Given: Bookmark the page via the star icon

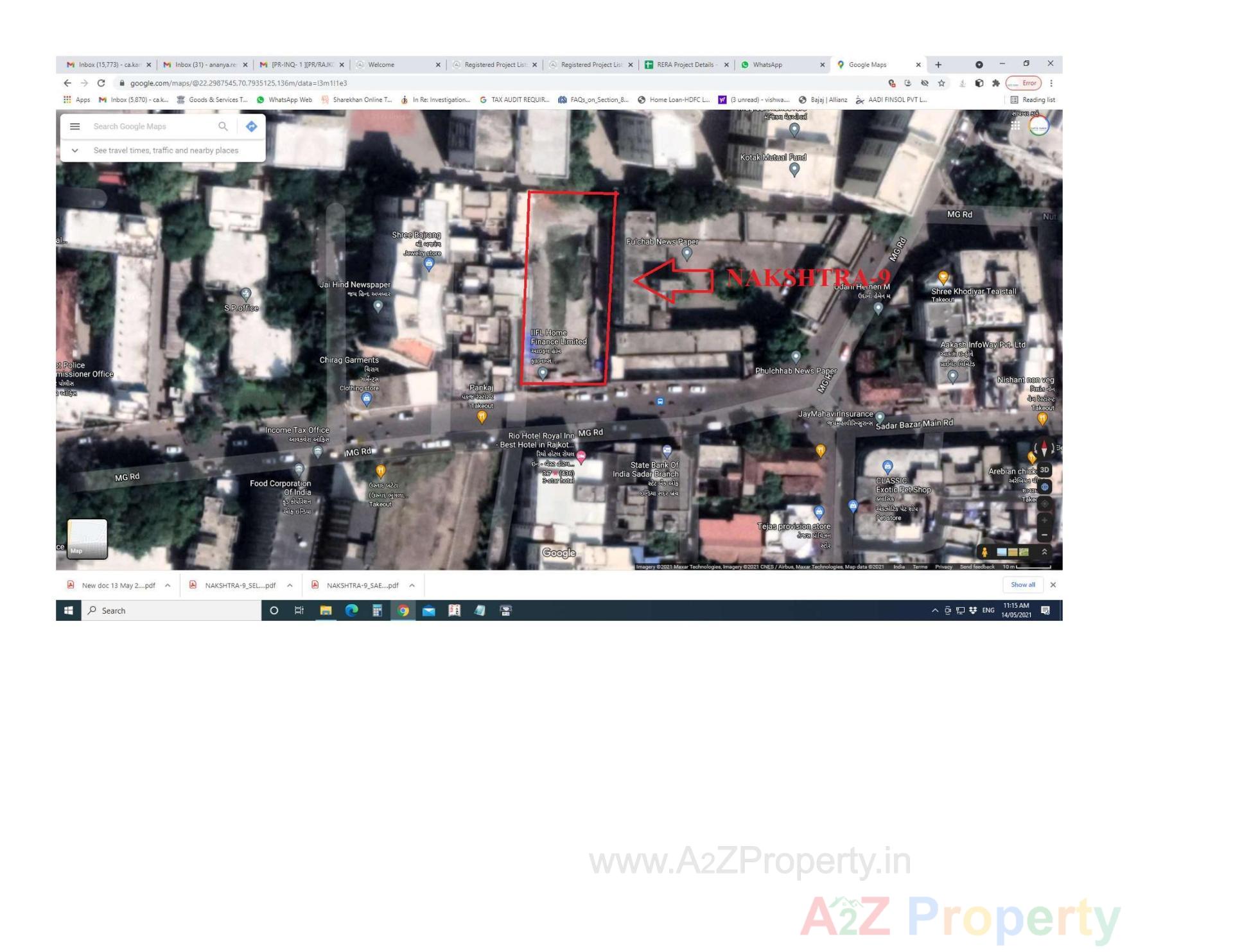Looking at the screenshot, I should (x=940, y=83).
